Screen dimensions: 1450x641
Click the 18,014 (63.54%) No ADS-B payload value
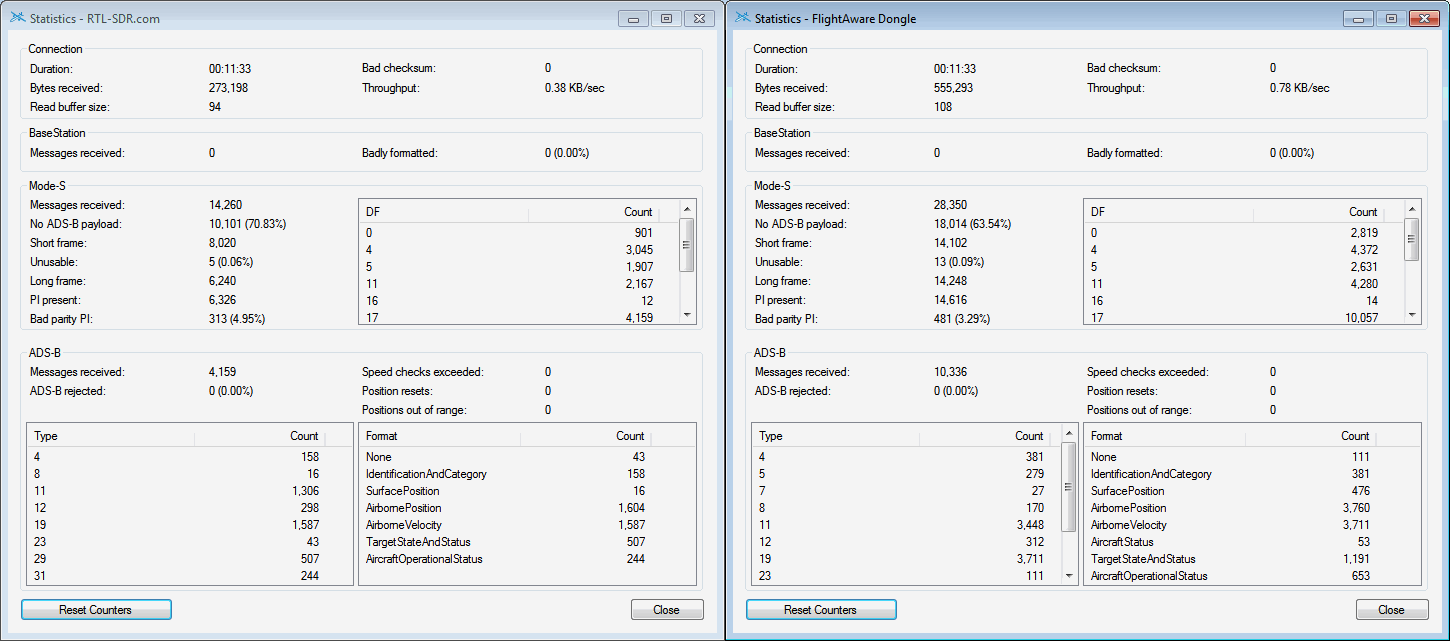[973, 224]
